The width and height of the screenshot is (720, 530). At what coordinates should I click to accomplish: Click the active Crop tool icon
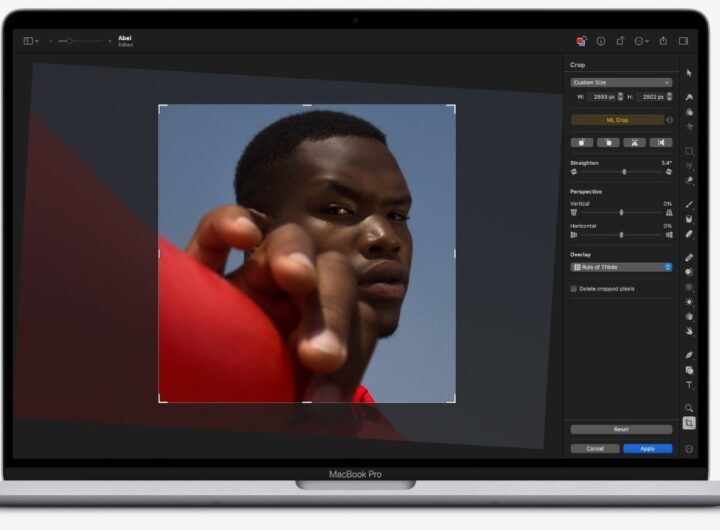pos(689,423)
